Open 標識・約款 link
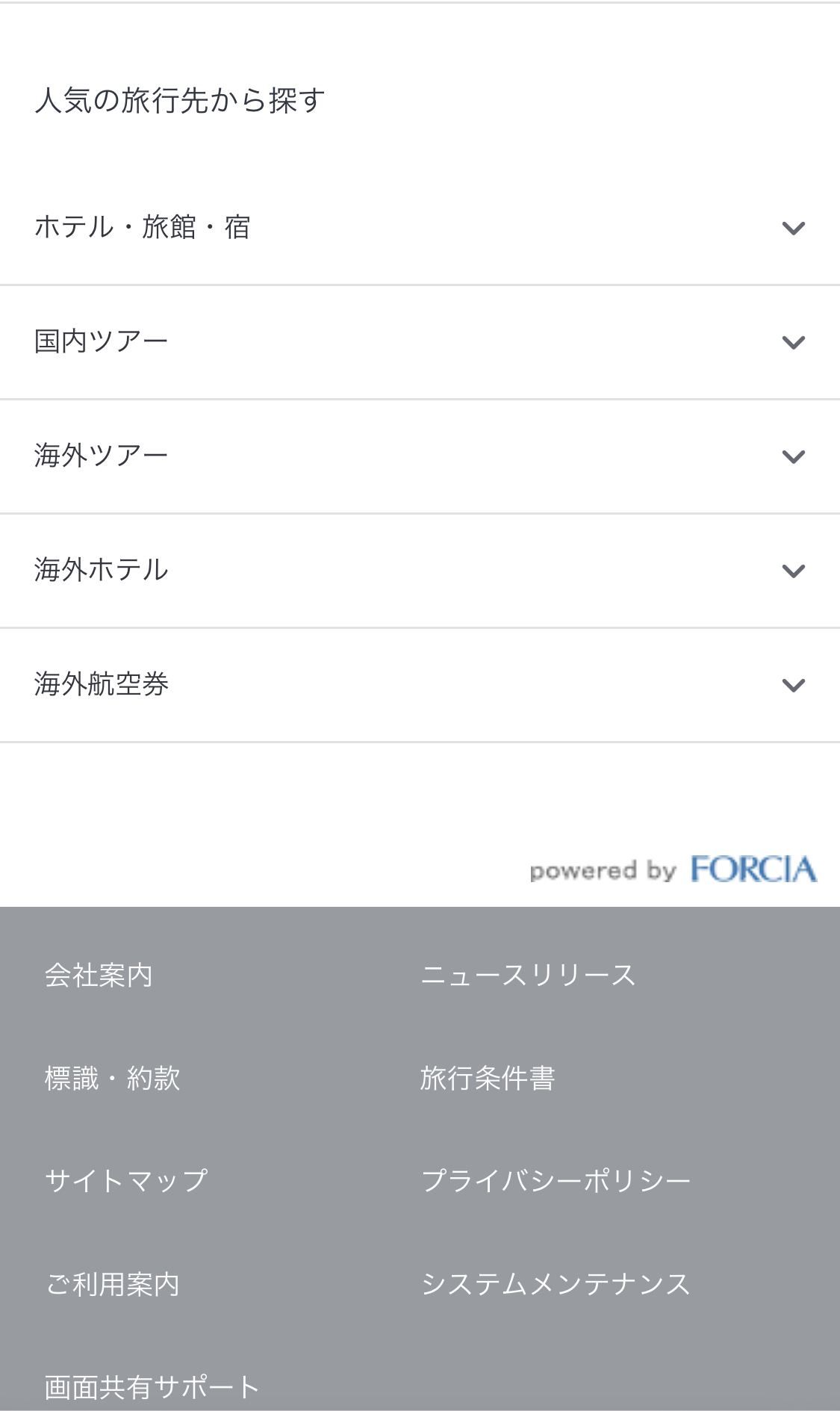840x1411 pixels. coord(113,1079)
